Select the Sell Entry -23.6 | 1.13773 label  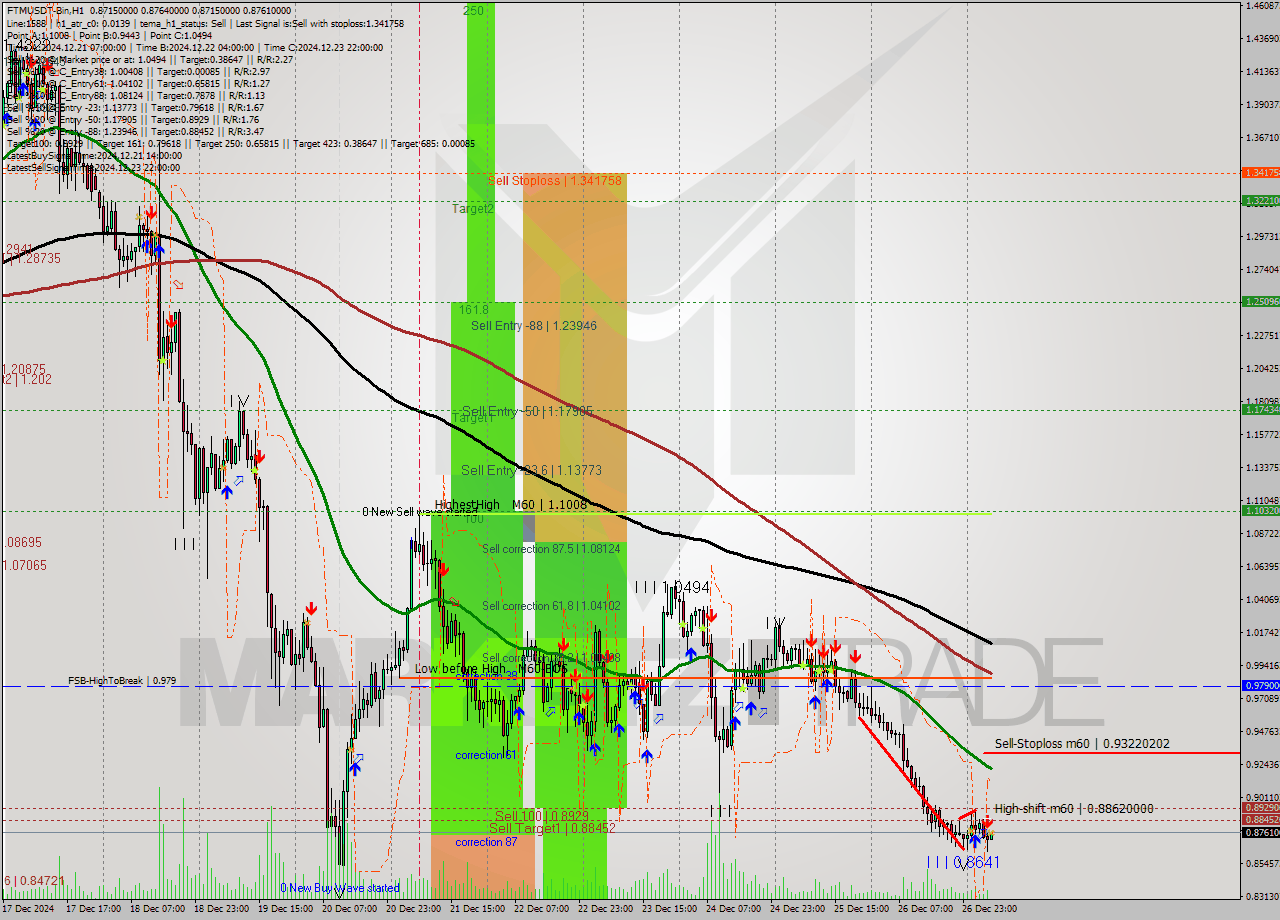(x=531, y=469)
